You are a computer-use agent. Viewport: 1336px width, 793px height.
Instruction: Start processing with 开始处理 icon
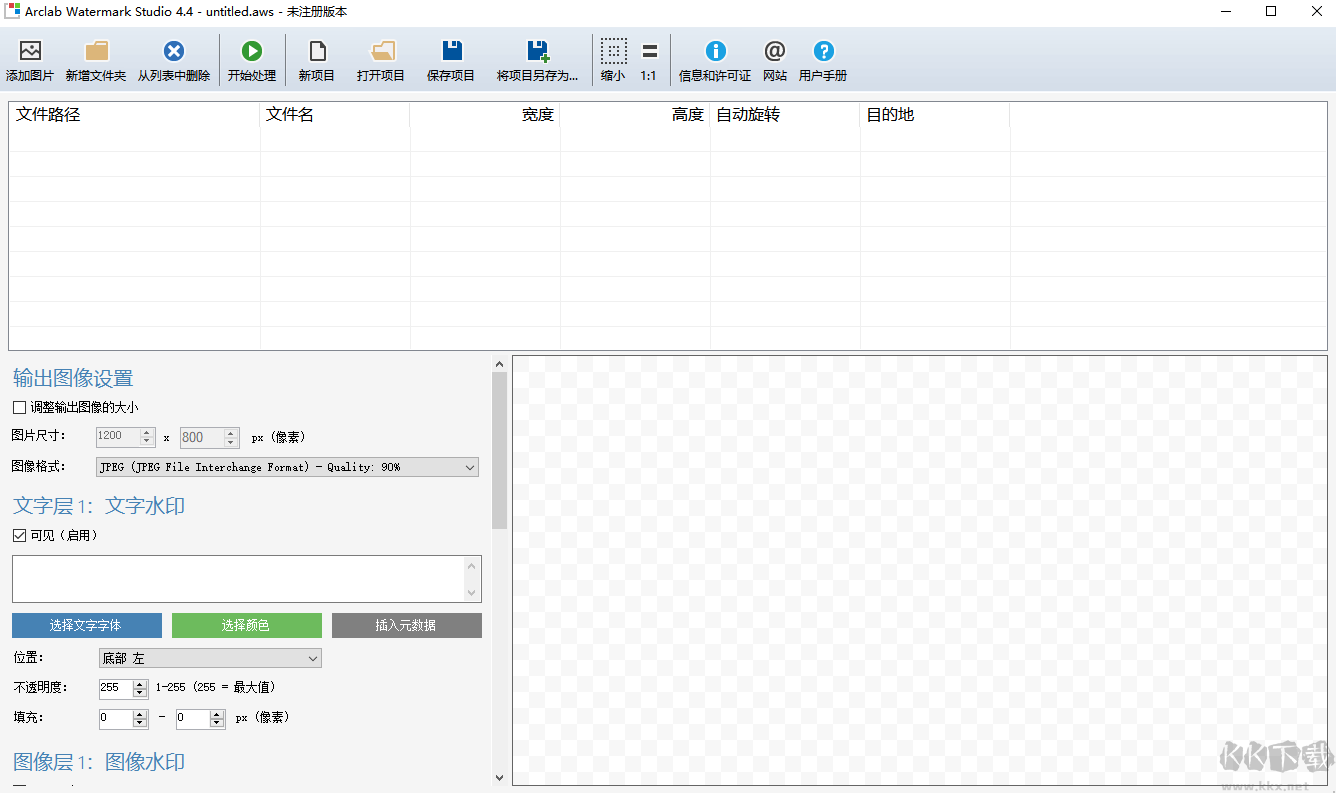pos(251,52)
